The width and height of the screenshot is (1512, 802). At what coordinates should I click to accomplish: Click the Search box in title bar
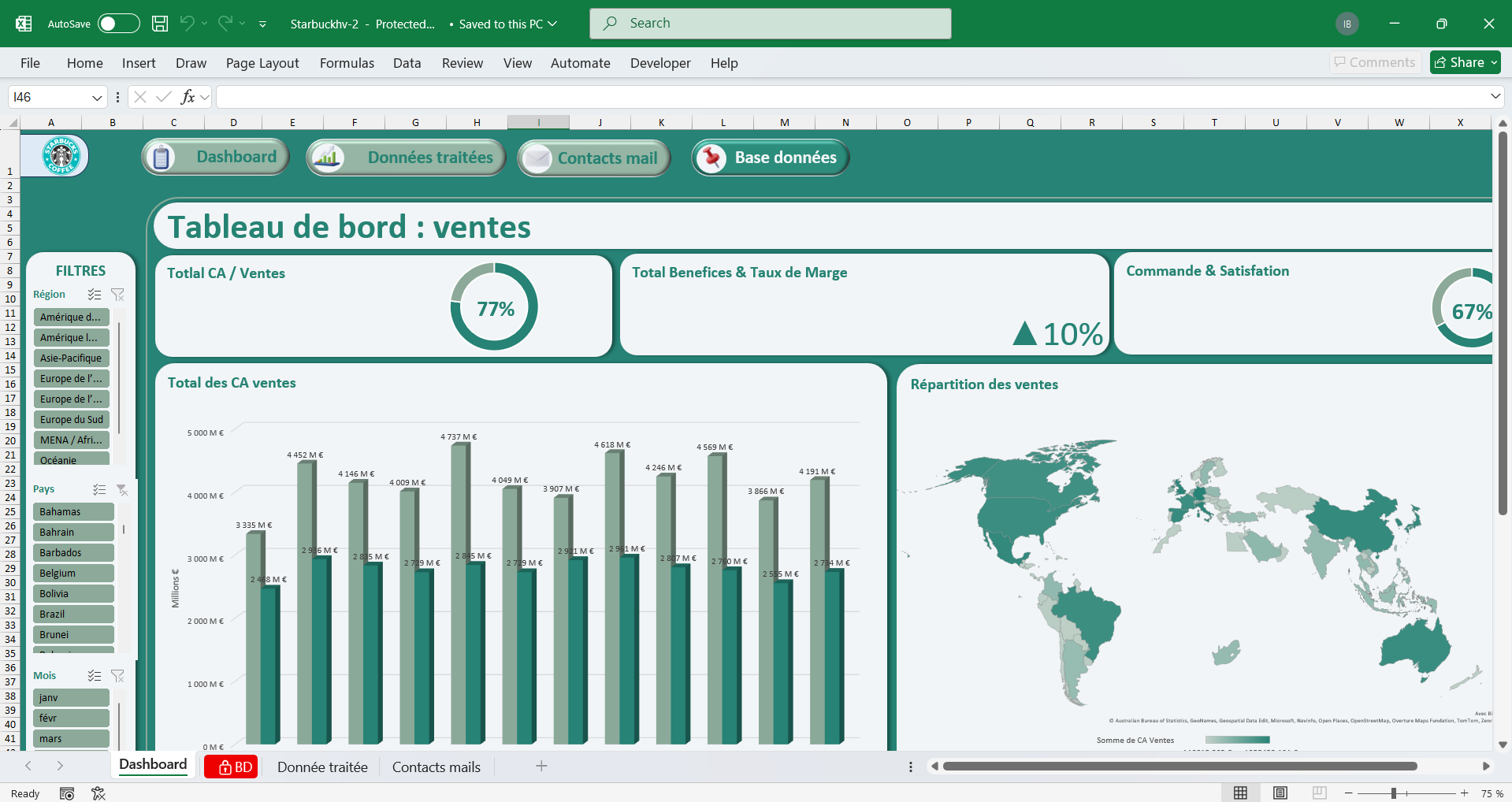click(x=770, y=24)
